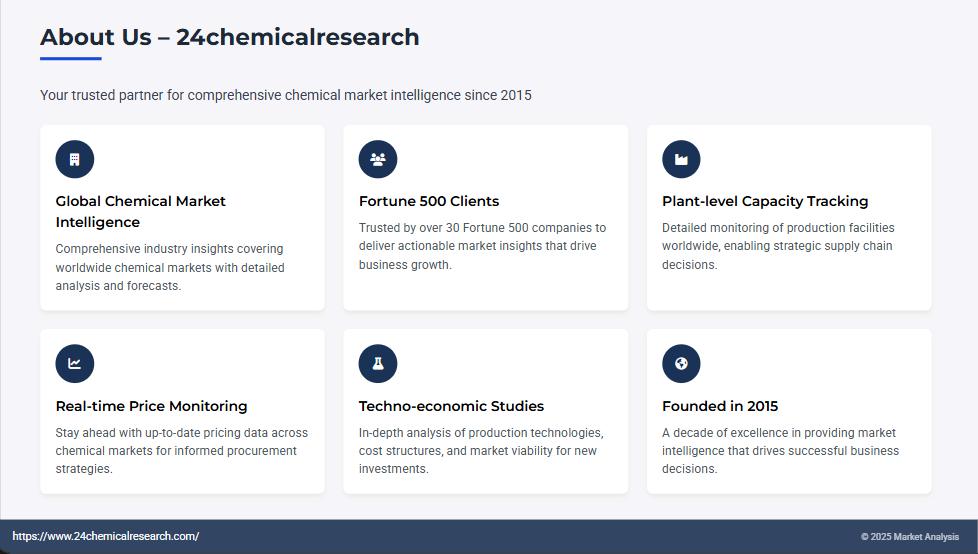The height and width of the screenshot is (554, 978).
Task: Click the © 2025 Market Analysis footer text
Action: coord(909,537)
